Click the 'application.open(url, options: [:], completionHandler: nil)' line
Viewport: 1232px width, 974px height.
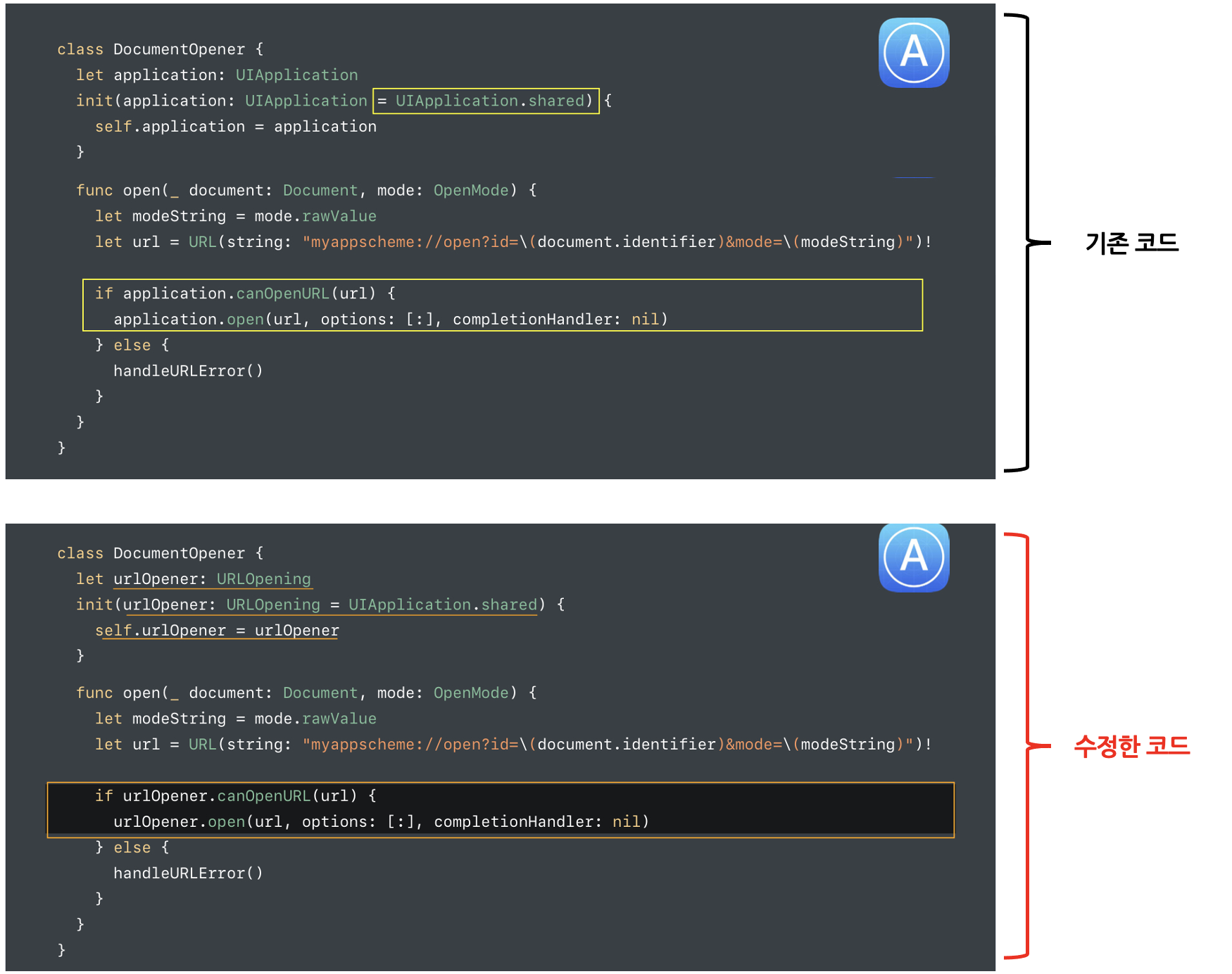[x=391, y=320]
